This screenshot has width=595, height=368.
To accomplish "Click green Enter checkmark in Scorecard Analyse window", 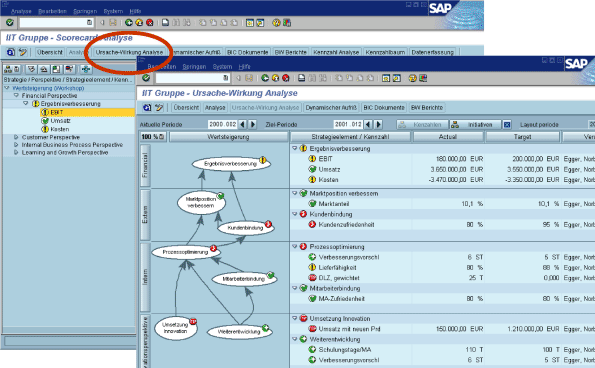I will point(9,23).
